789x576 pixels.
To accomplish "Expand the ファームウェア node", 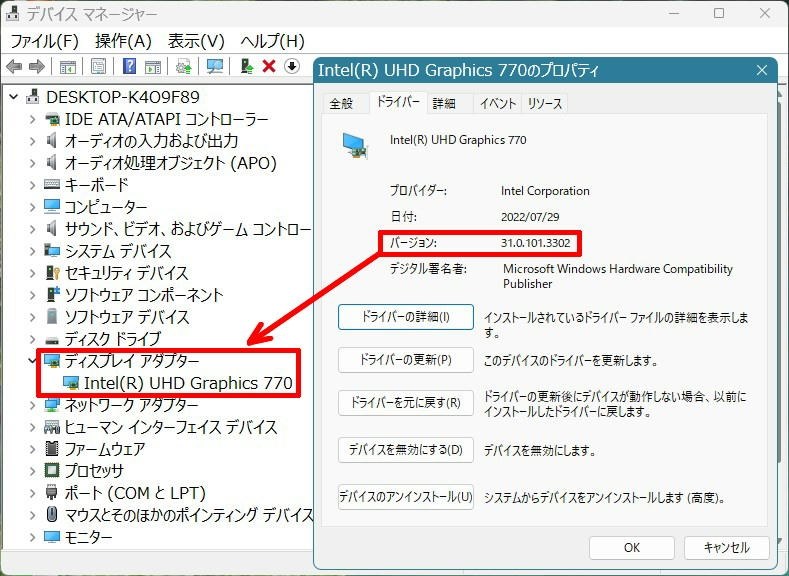I will (33, 449).
